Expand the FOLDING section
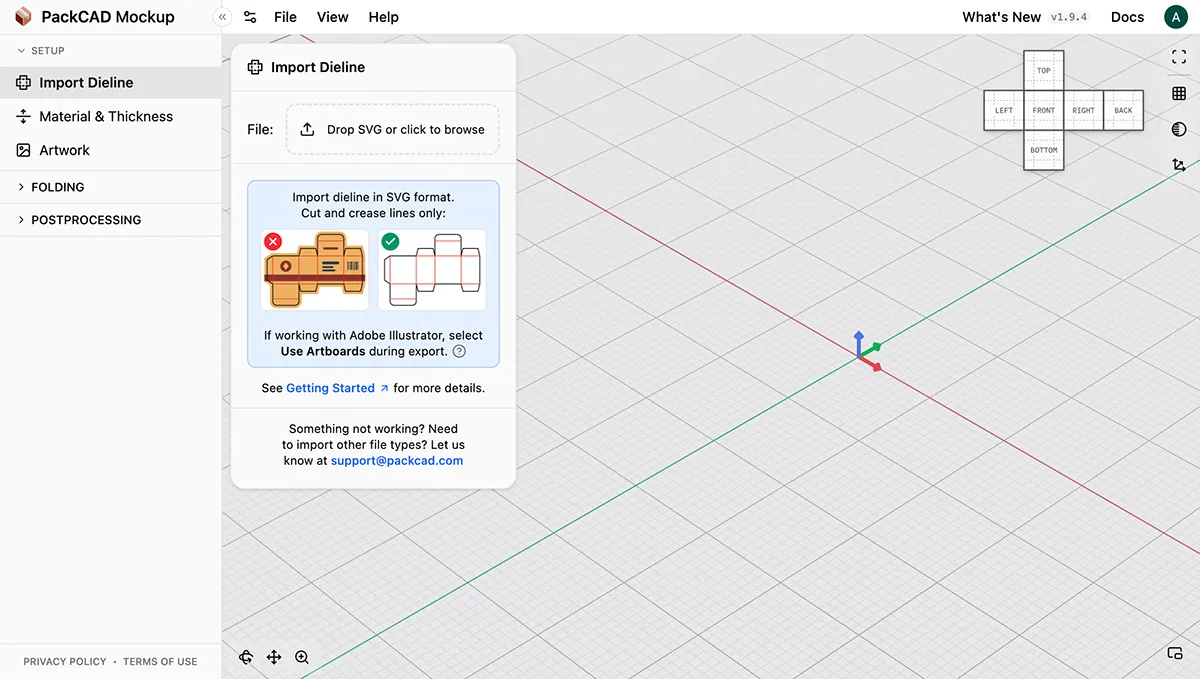This screenshot has width=1200, height=679. [x=110, y=187]
